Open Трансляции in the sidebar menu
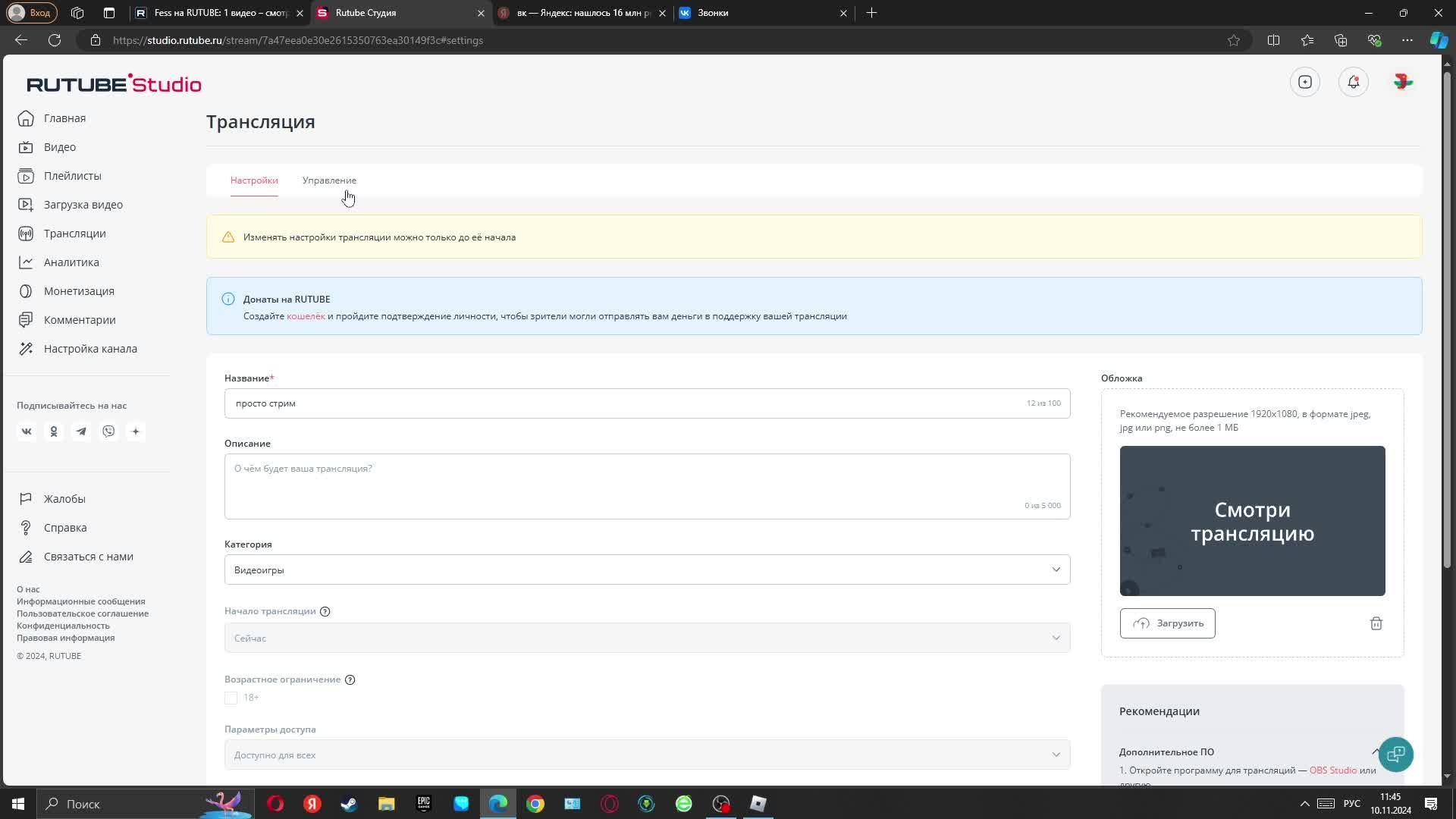This screenshot has height=819, width=1456. click(74, 234)
